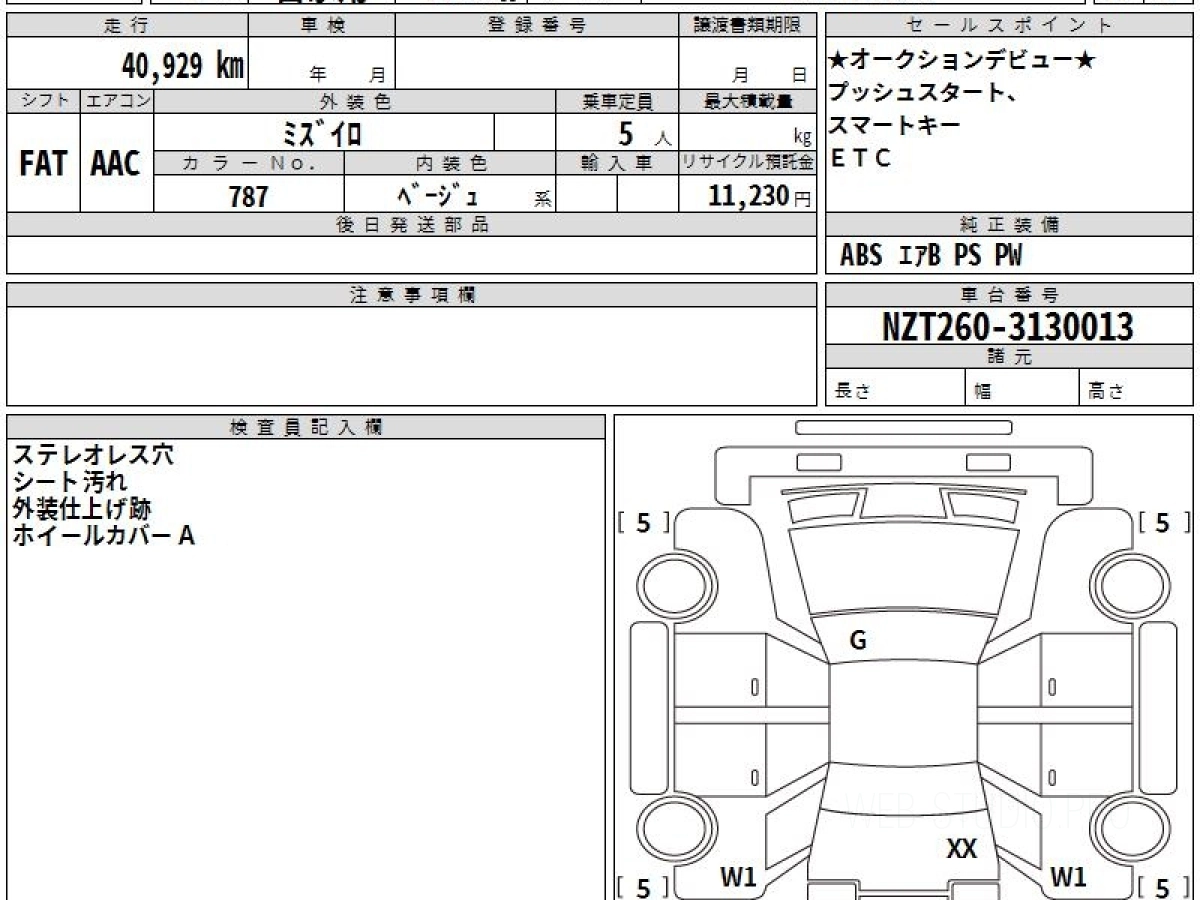1200x900 pixels.
Task: Click the 諸元 header
Action: tap(1009, 357)
